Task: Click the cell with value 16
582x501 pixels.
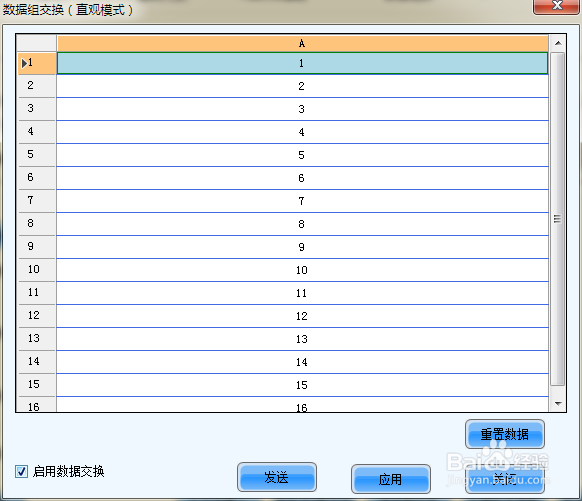Action: click(x=303, y=405)
